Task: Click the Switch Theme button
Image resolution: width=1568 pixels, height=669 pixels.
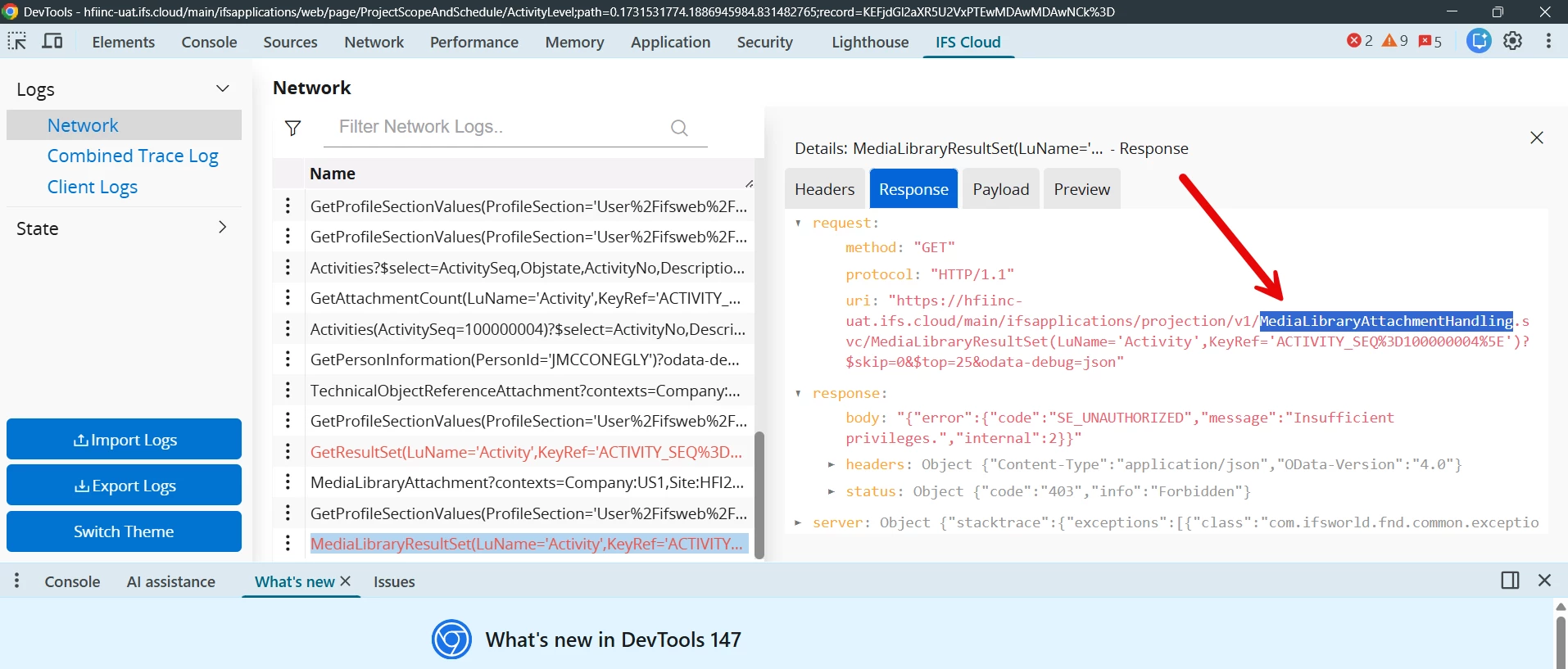Action: [125, 531]
